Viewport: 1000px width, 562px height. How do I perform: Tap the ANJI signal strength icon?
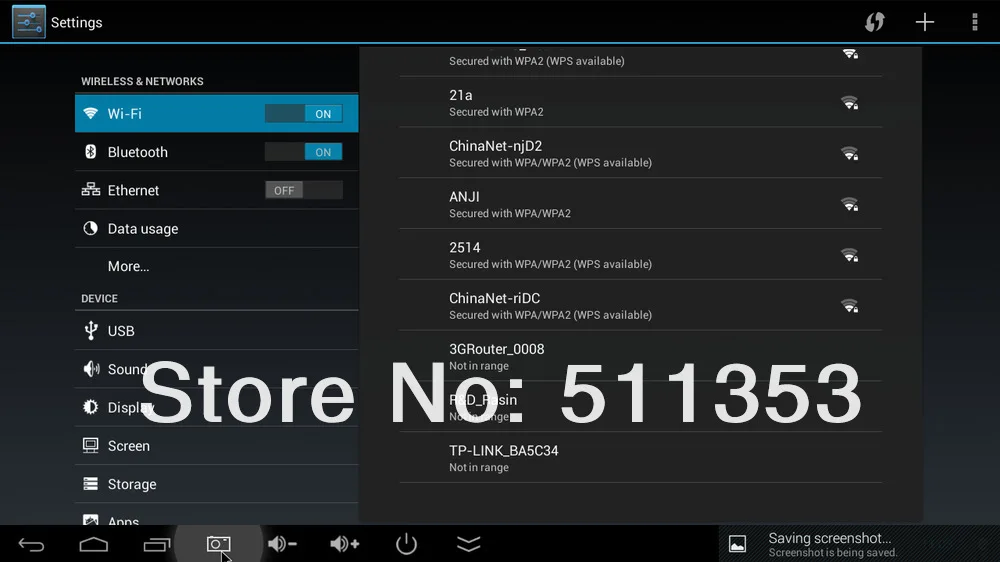pos(849,204)
